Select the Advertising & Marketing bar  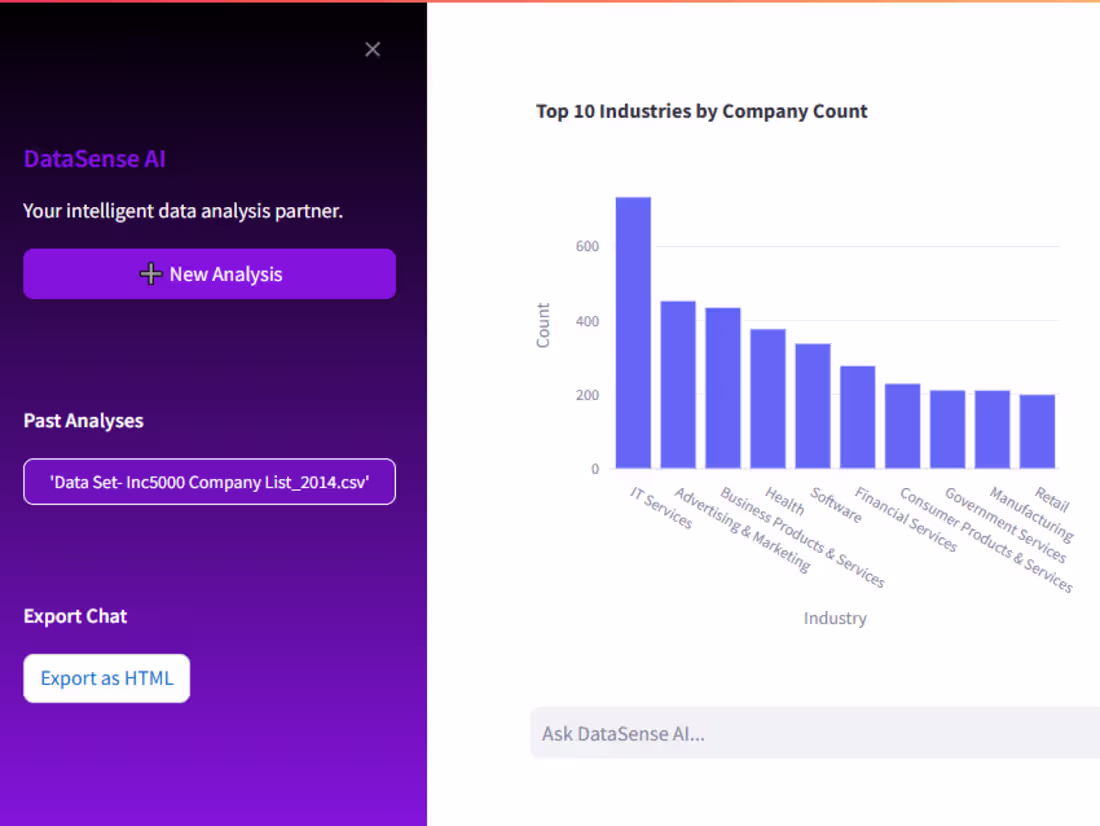(678, 385)
